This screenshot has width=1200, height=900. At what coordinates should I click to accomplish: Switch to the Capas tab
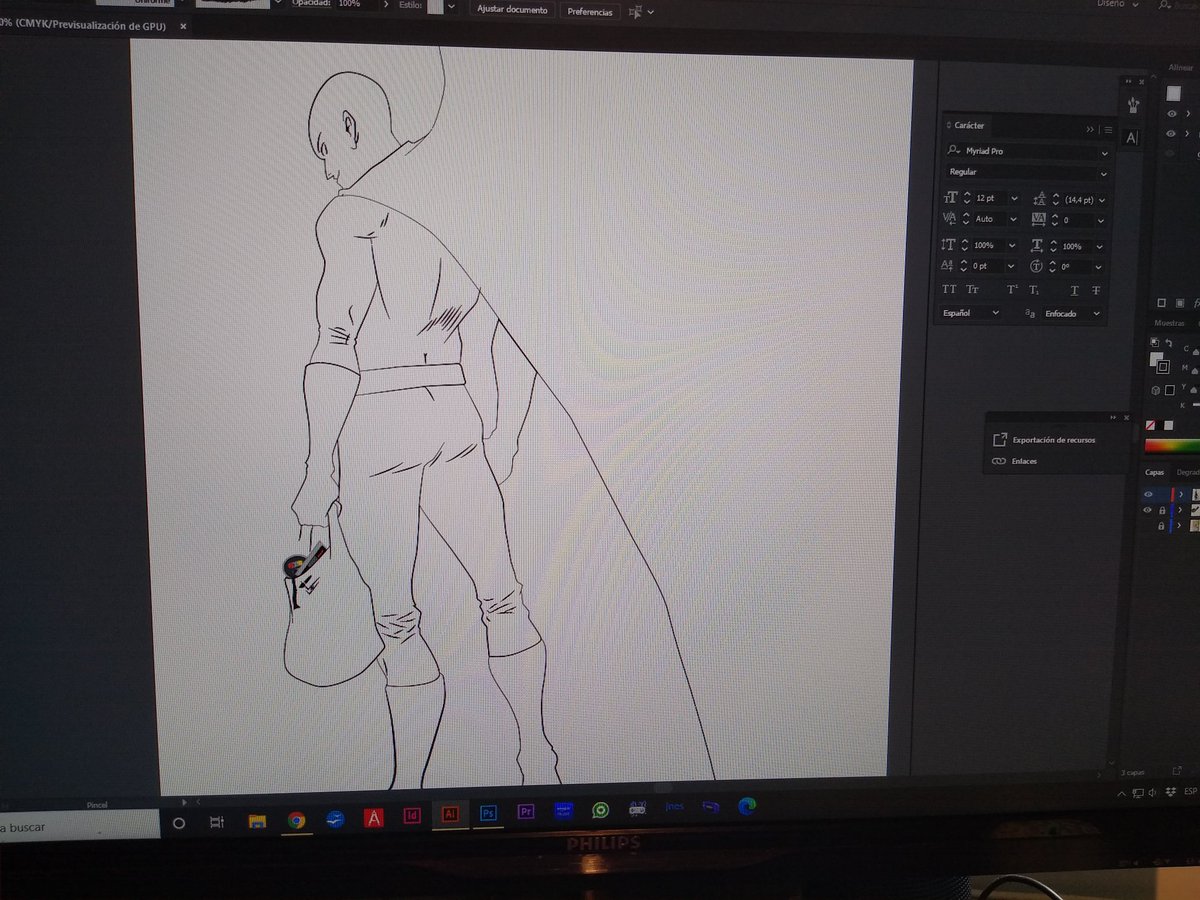[x=1154, y=473]
